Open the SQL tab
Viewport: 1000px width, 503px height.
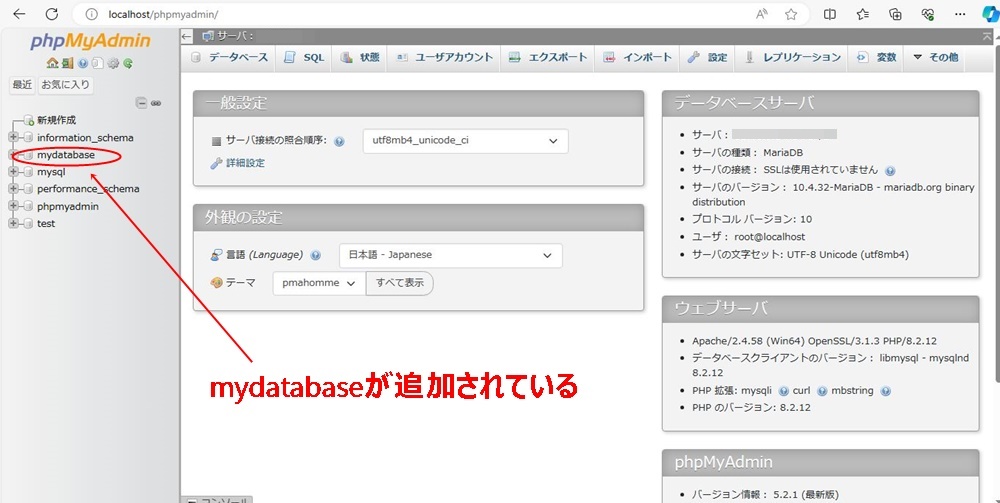305,57
